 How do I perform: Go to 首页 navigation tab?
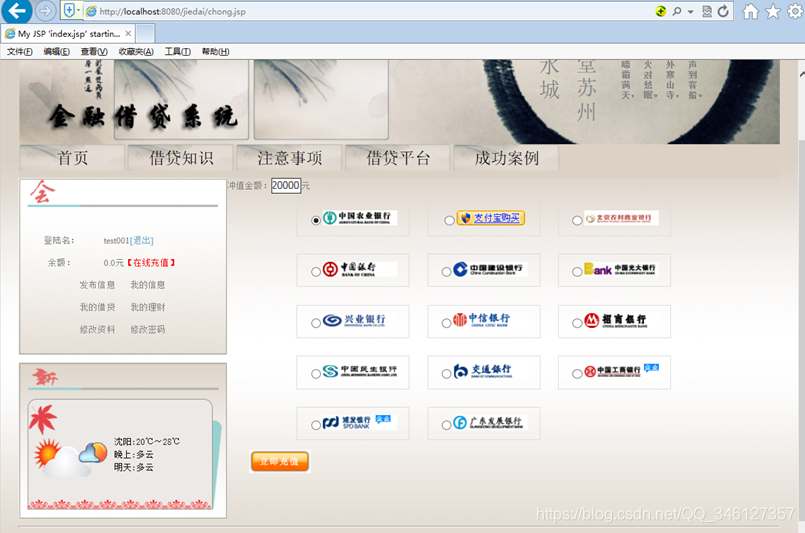click(x=72, y=158)
